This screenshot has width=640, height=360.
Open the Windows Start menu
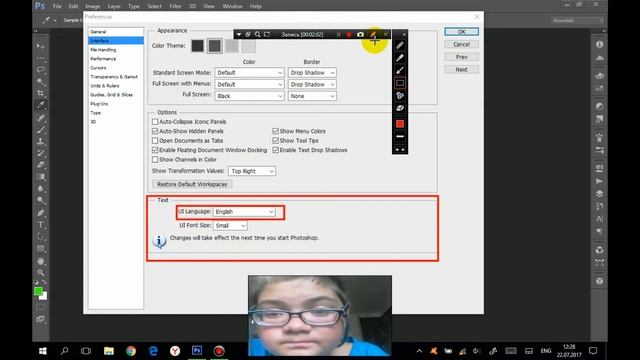click(x=42, y=351)
